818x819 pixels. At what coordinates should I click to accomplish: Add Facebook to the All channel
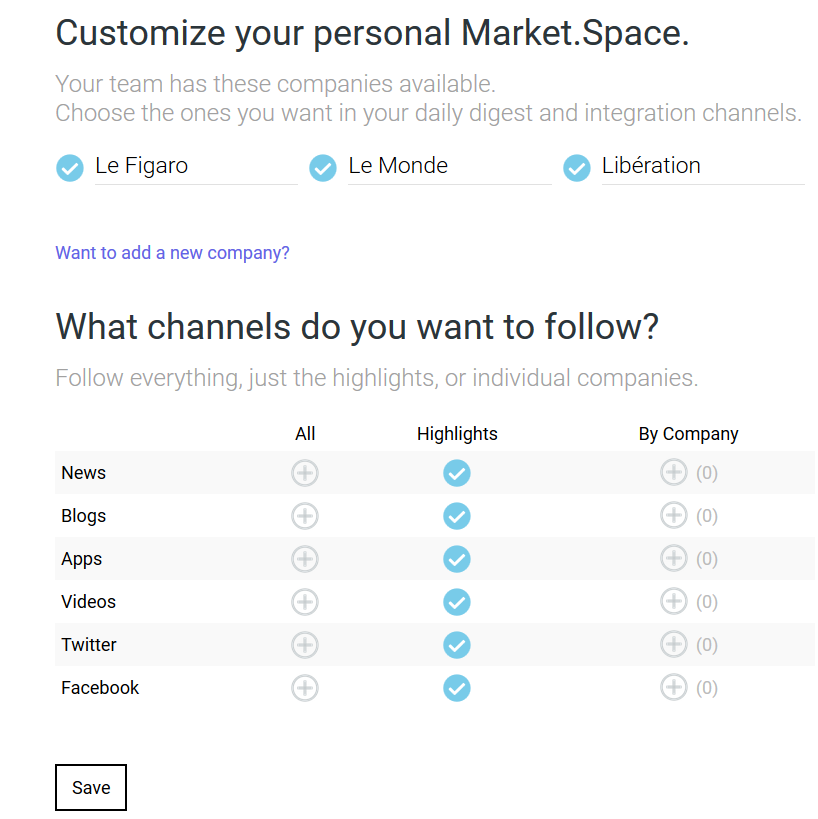pyautogui.click(x=305, y=688)
